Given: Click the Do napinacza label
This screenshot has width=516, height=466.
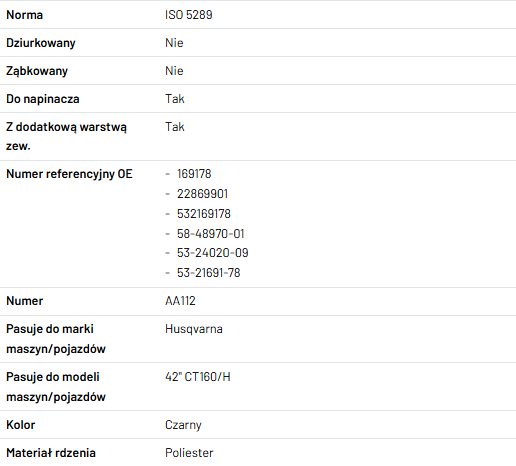Looking at the screenshot, I should (x=43, y=99).
